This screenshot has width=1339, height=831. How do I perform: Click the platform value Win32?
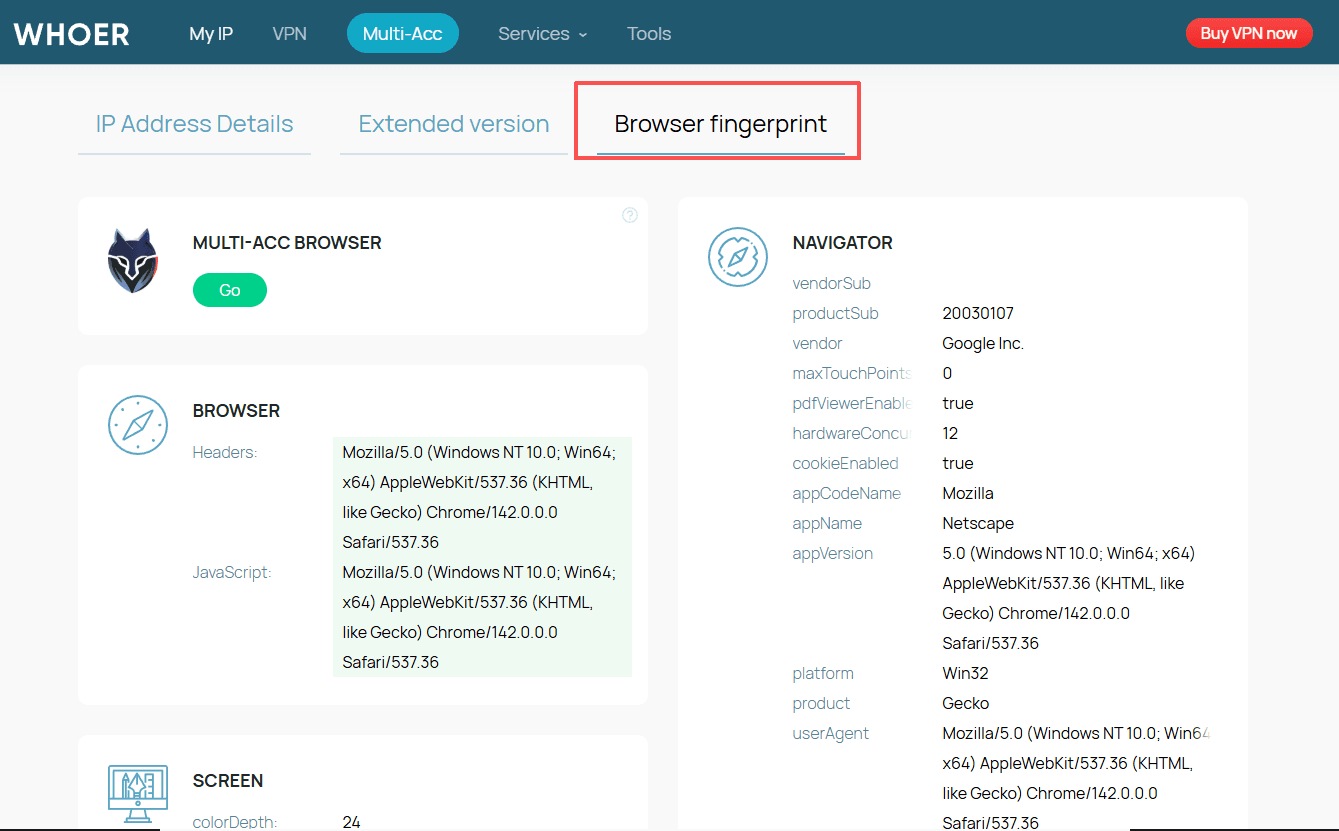(x=966, y=673)
